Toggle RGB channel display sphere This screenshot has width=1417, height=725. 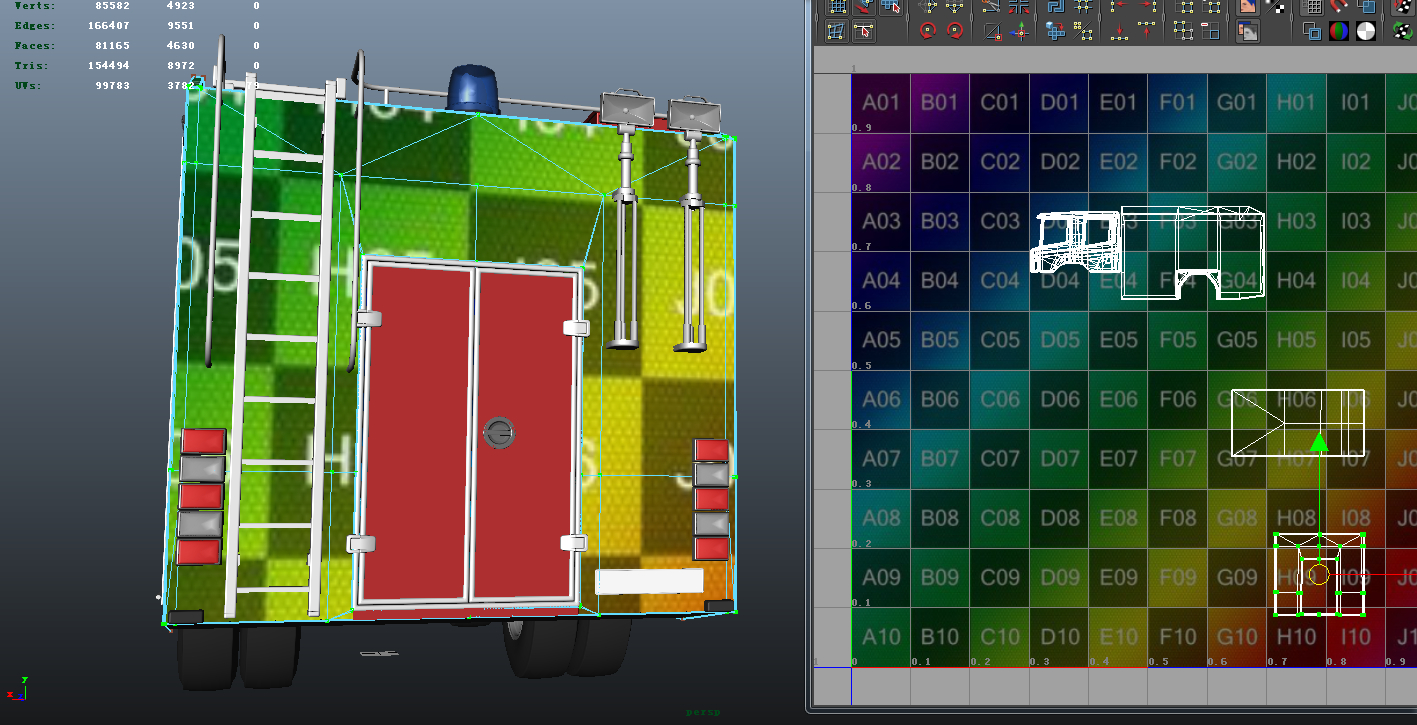coord(1339,31)
